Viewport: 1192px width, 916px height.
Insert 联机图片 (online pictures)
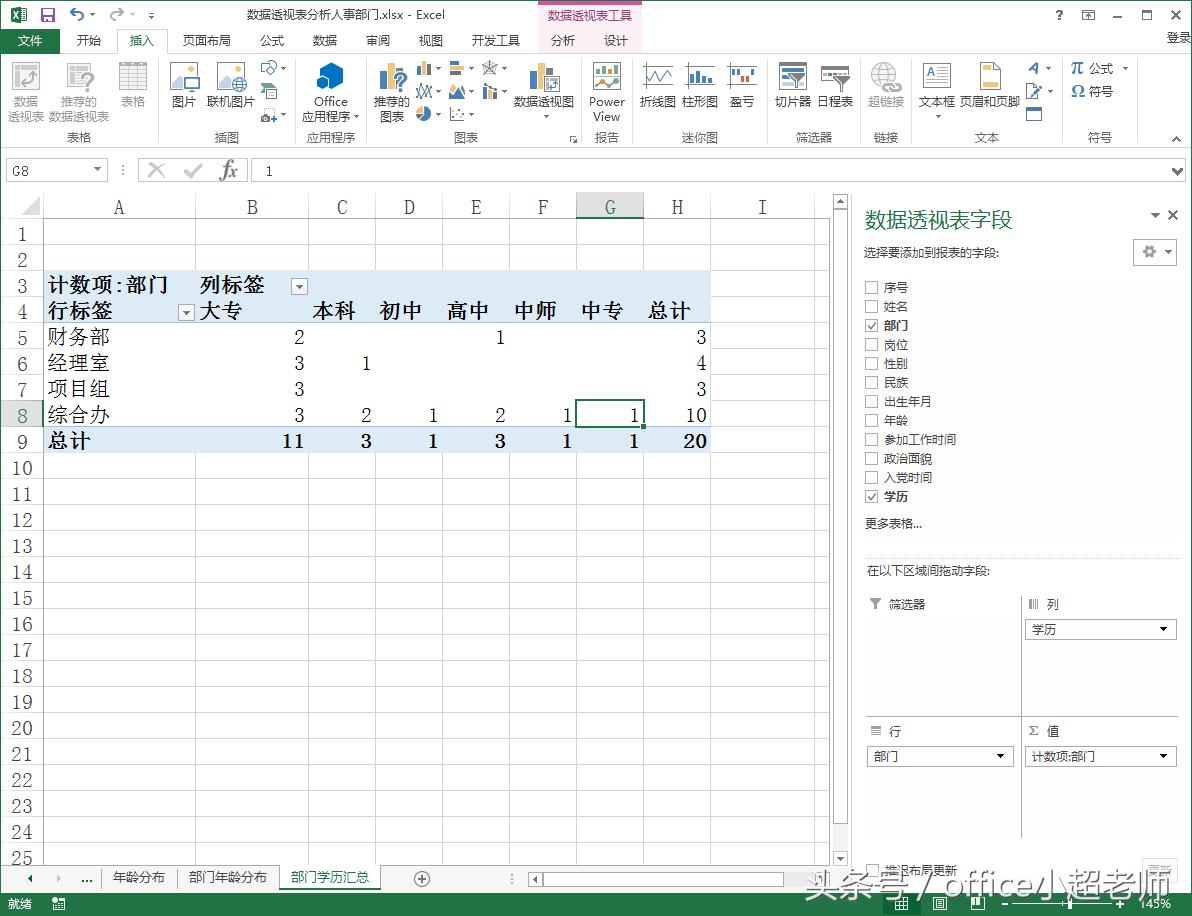[229, 88]
